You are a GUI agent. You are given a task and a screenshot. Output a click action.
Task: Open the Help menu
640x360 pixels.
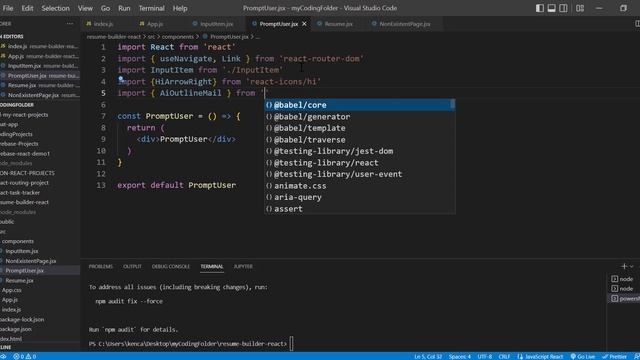coord(180,8)
